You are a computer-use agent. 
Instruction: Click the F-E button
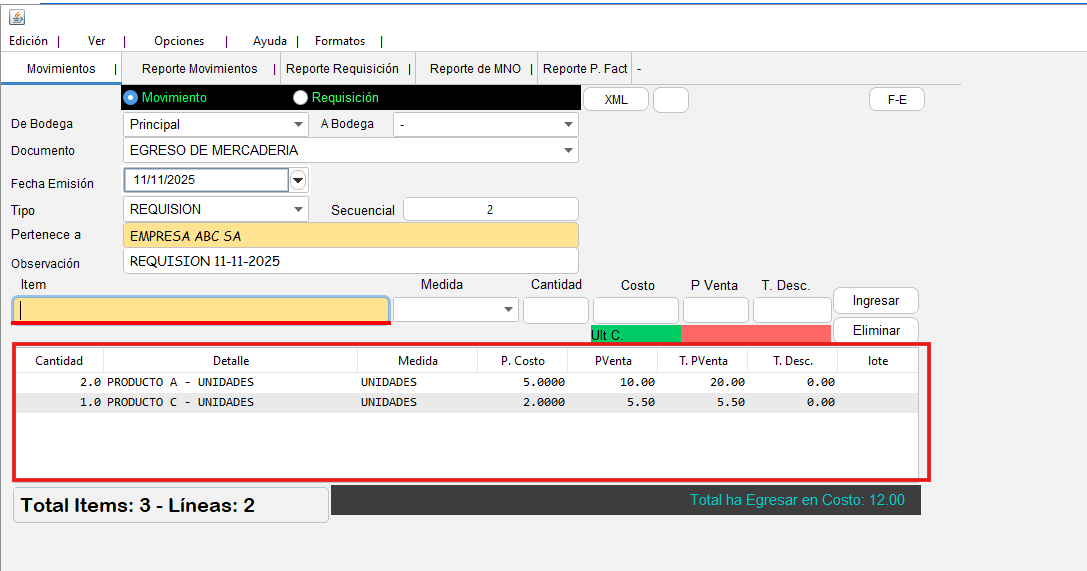(x=897, y=100)
